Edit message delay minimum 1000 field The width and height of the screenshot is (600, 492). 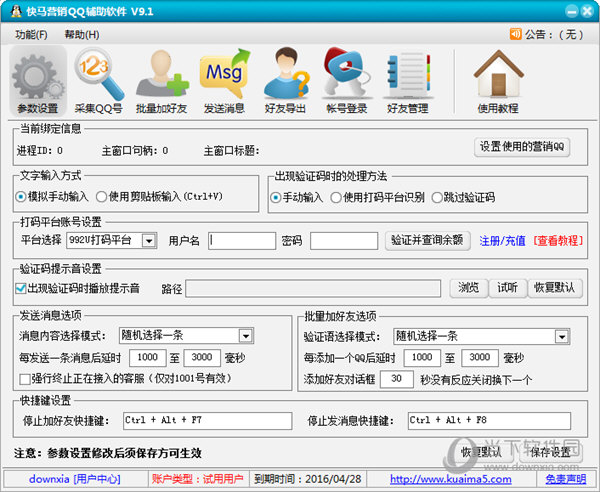point(148,358)
